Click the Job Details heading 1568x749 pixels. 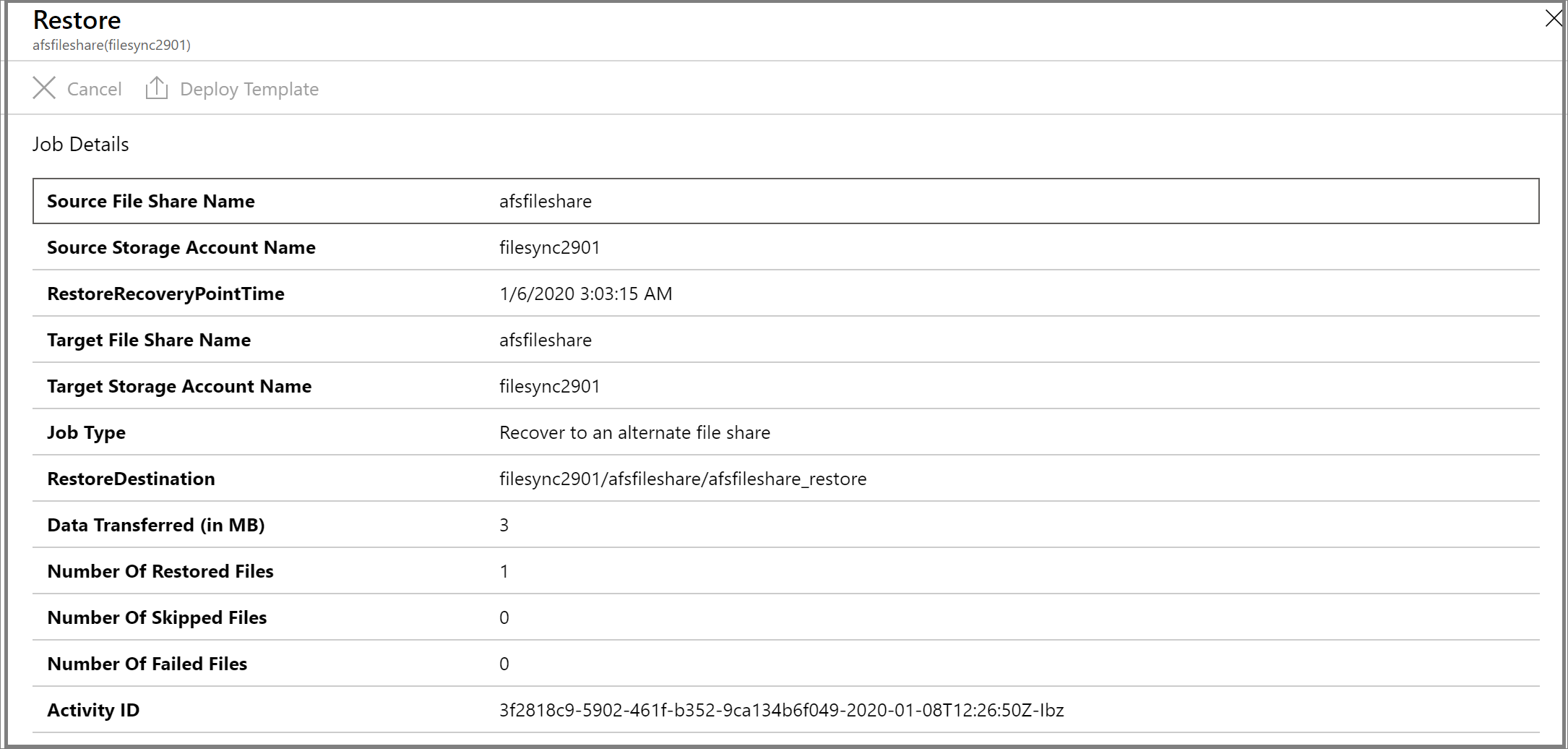point(81,145)
